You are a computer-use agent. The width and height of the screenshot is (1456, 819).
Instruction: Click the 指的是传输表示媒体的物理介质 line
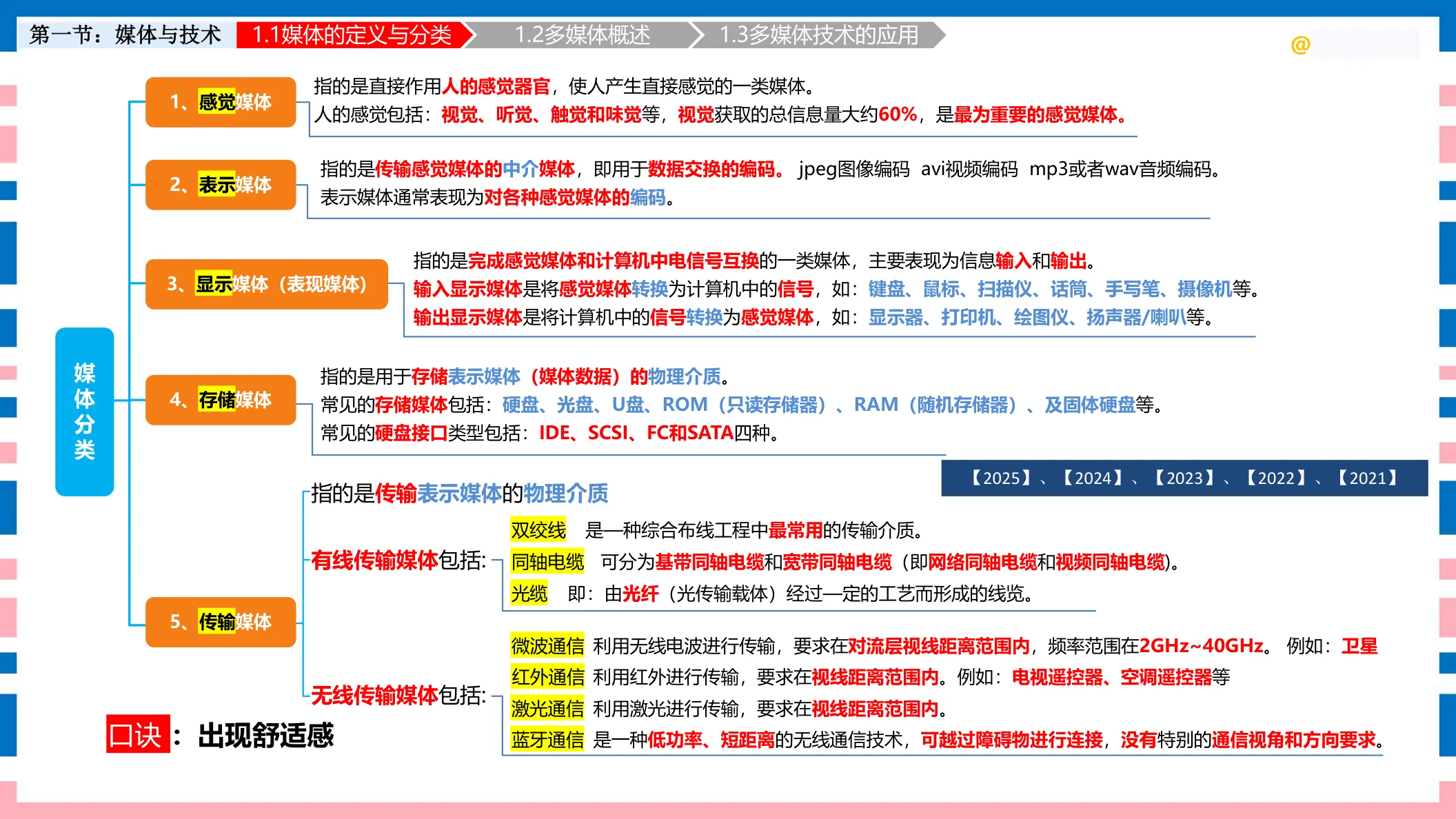tap(459, 494)
